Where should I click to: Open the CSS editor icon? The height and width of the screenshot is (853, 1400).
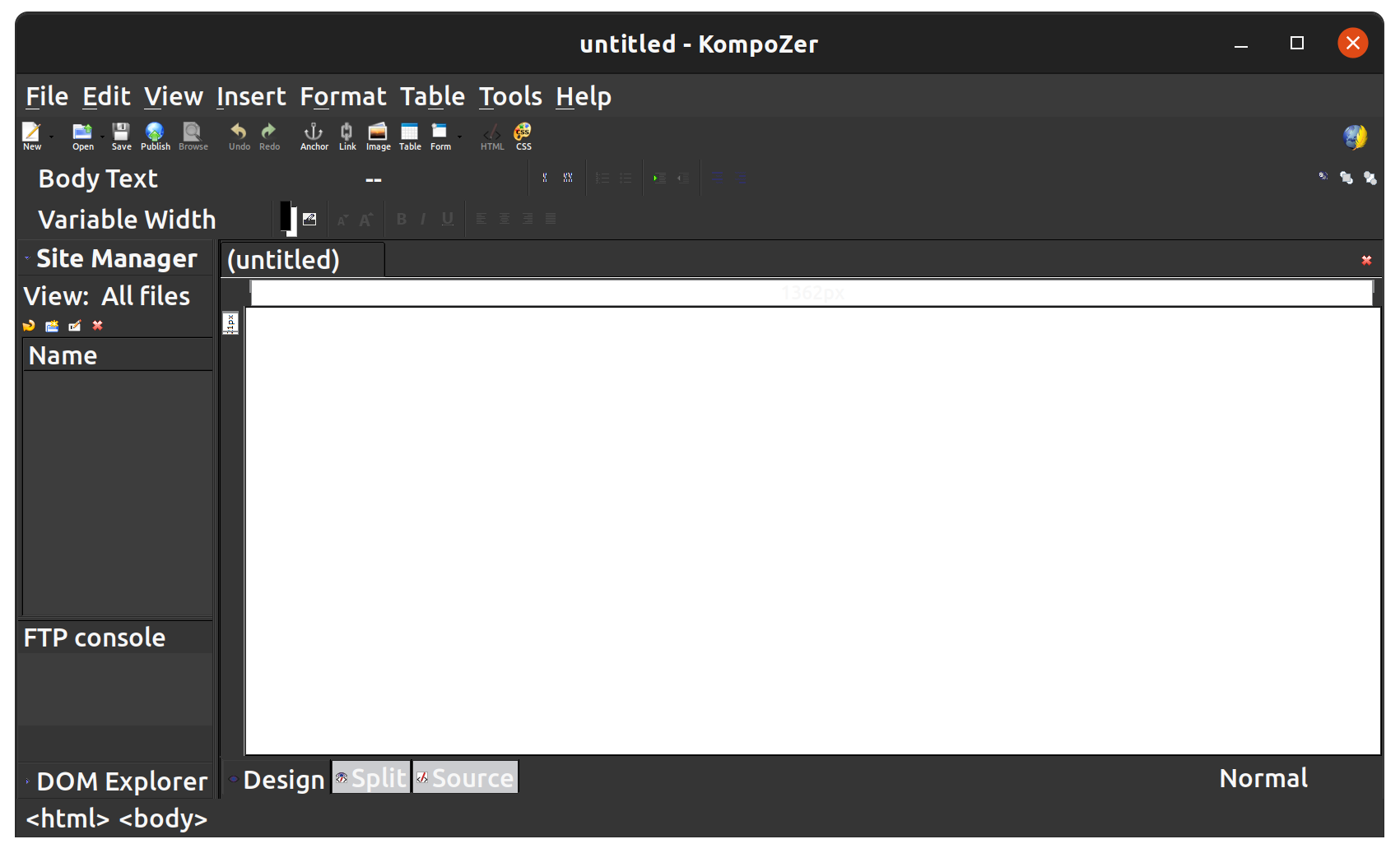point(523,136)
